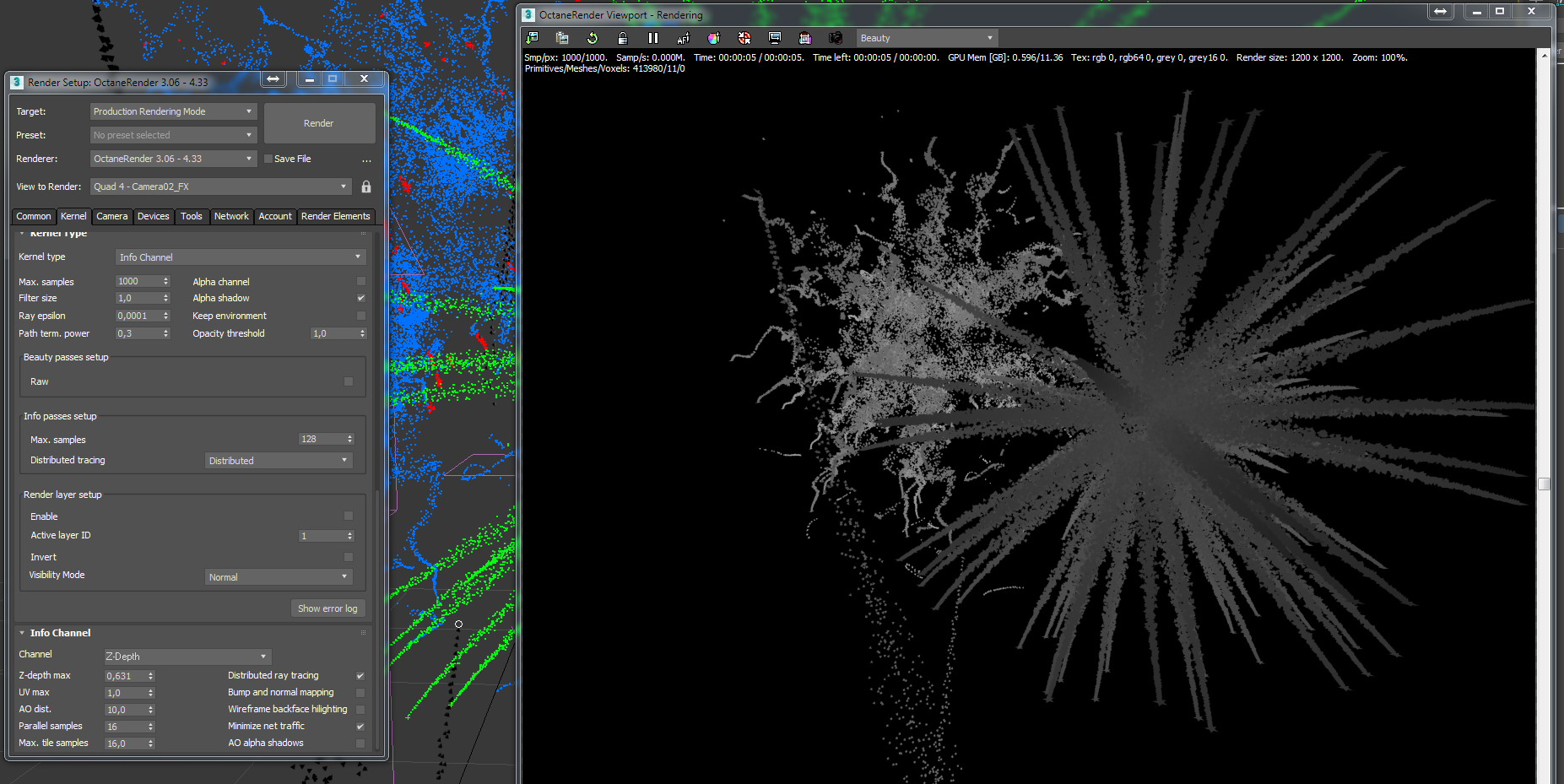The width and height of the screenshot is (1564, 784).
Task: Switch to the Camera tab
Action: point(112,216)
